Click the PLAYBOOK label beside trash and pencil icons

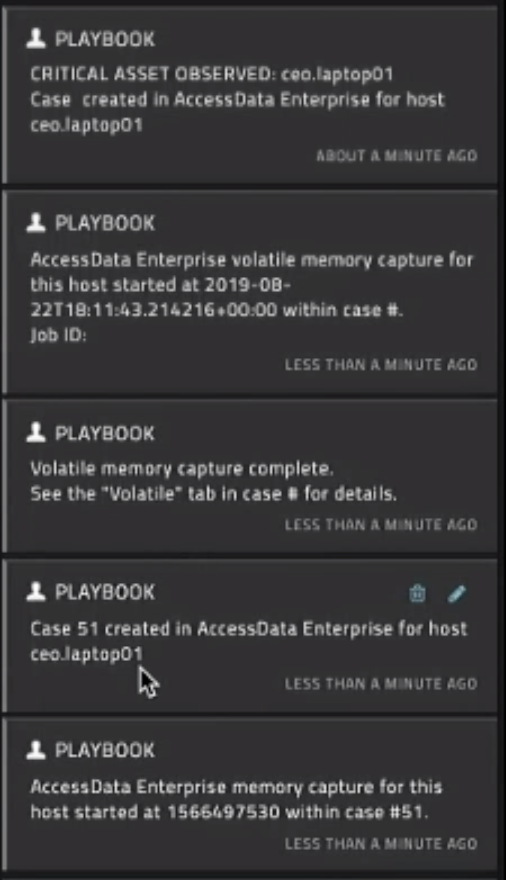tap(105, 592)
